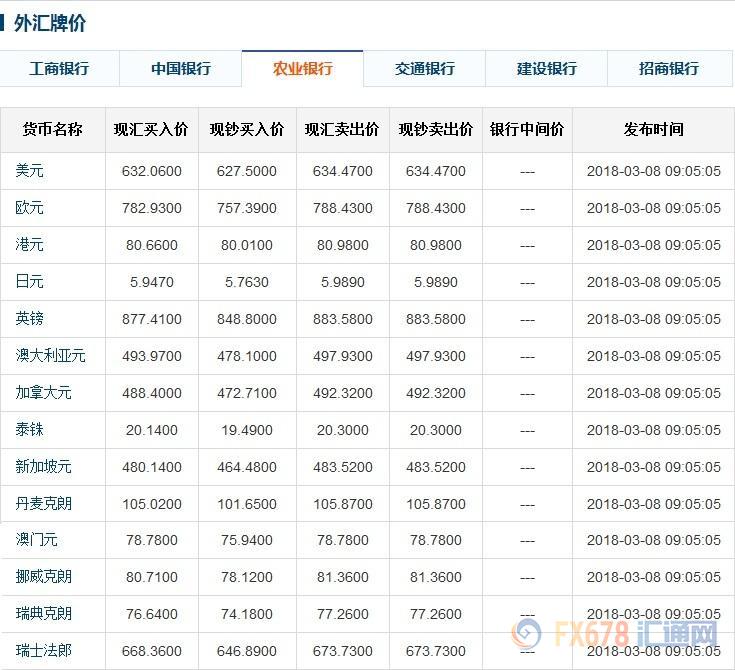
Task: Select 泰铢 现汇买入价 value 20.1400
Action: coord(151,430)
